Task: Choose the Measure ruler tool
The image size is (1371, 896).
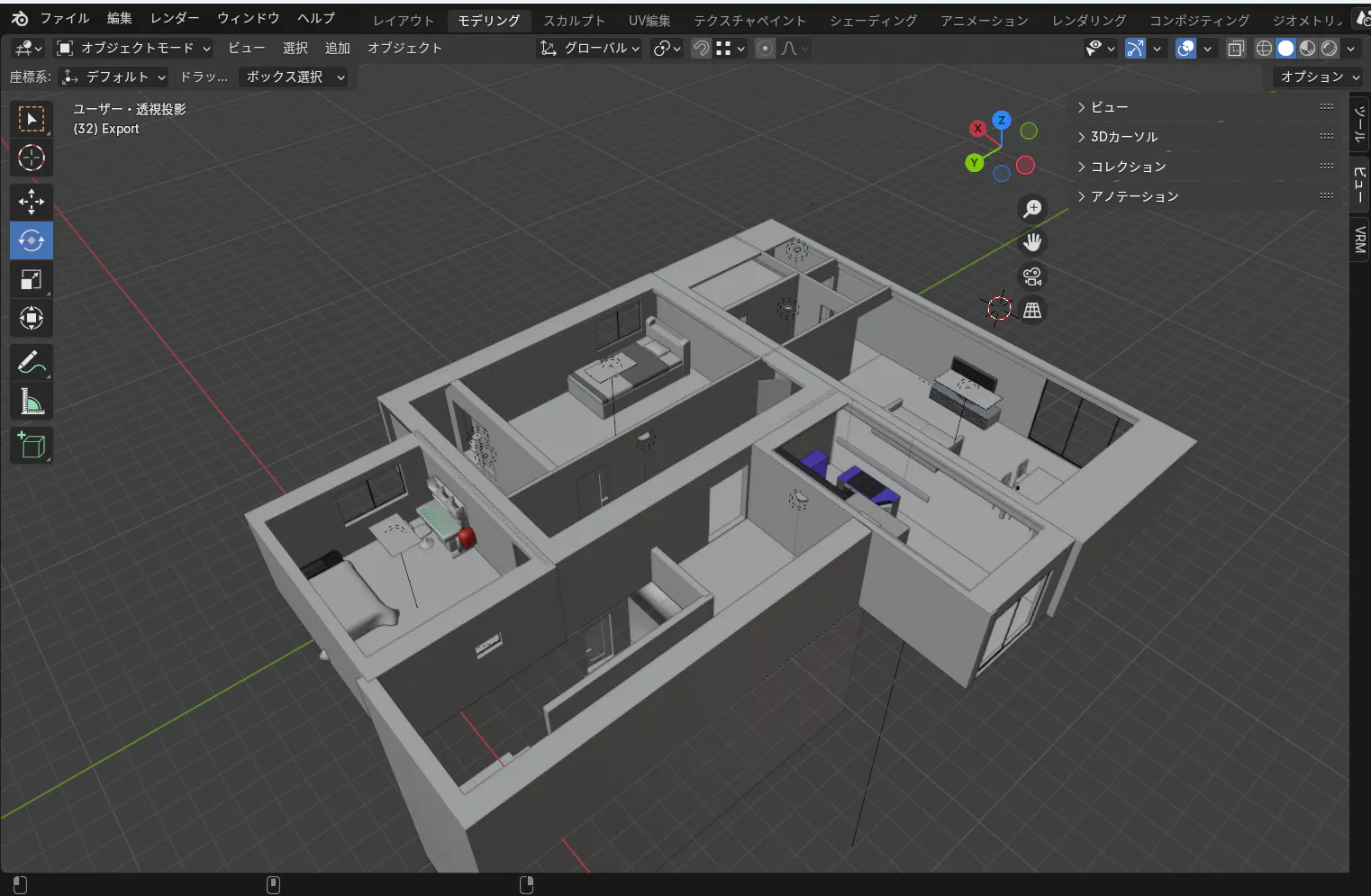Action: 32,403
